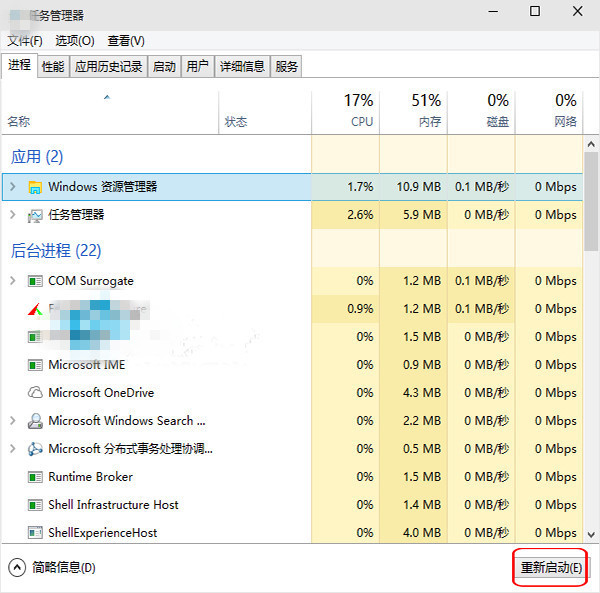The width and height of the screenshot is (600, 593).
Task: Switch to the 应用历史记录 tab
Action: click(108, 67)
